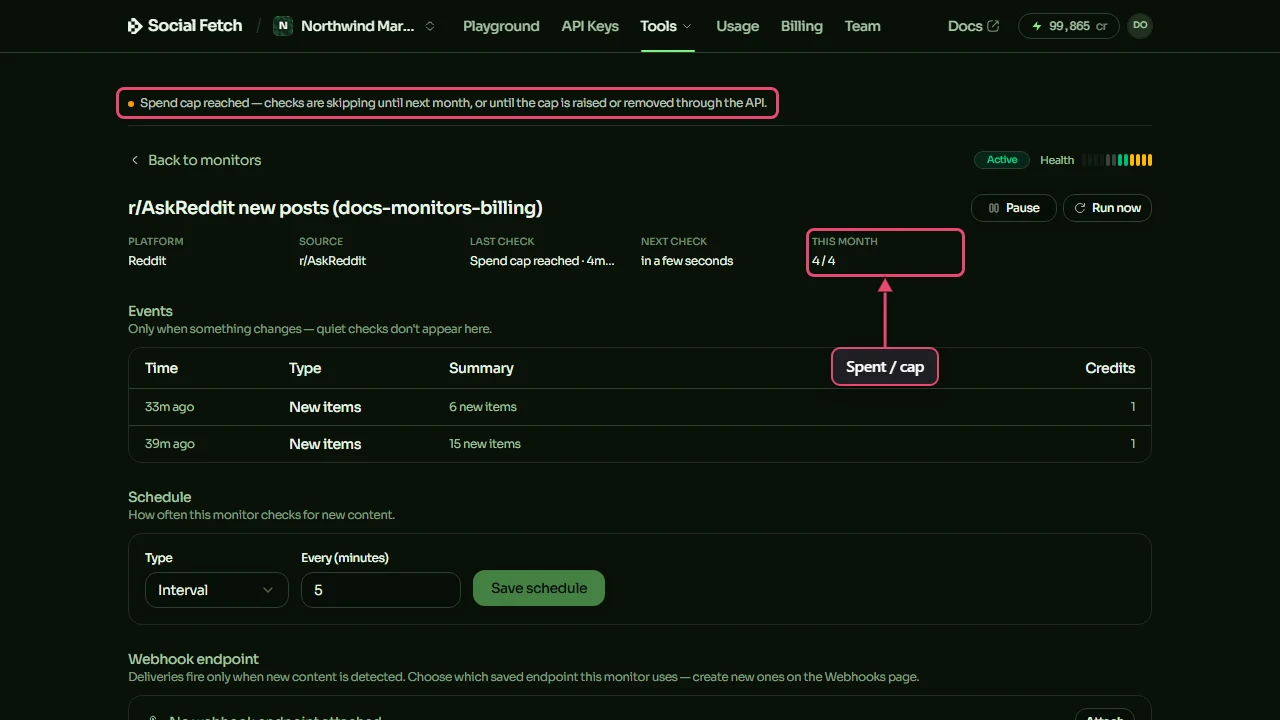Click the Every (minutes) input field
The height and width of the screenshot is (720, 1280).
tap(381, 590)
